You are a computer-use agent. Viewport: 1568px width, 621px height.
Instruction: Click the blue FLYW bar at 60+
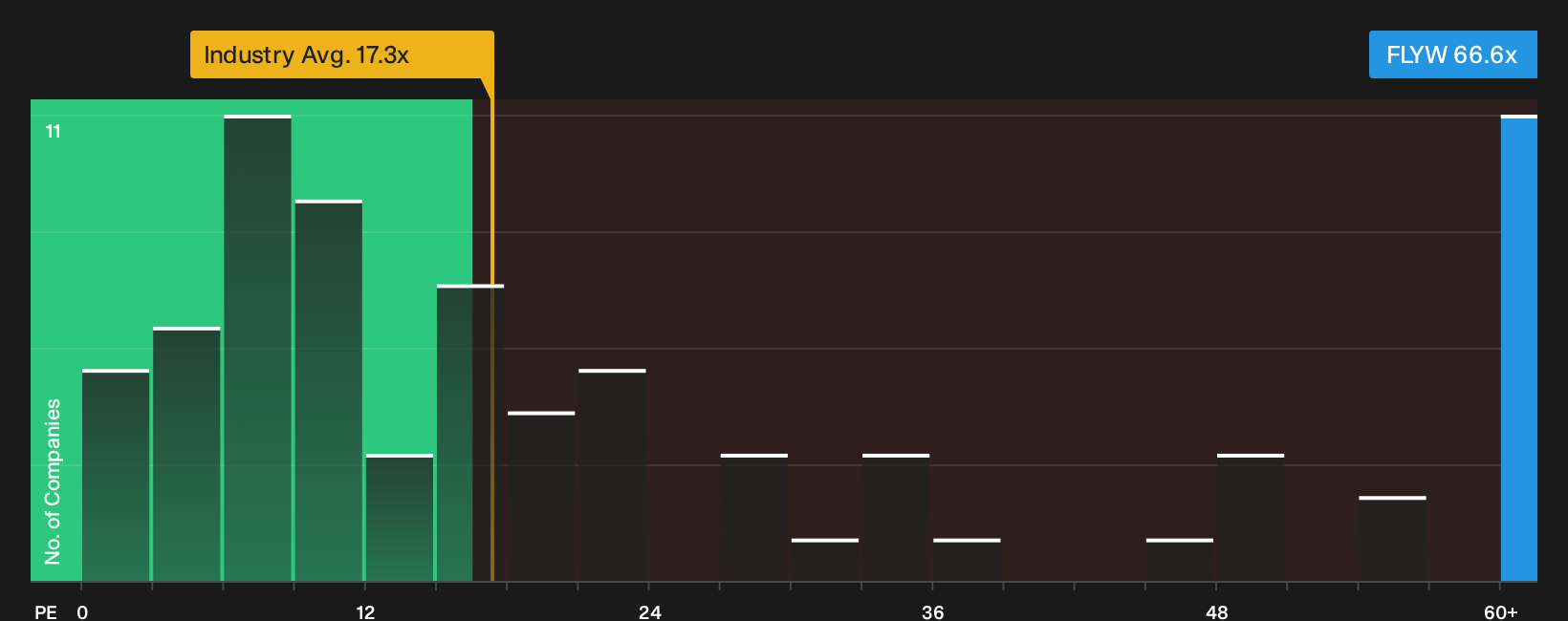point(1519,348)
